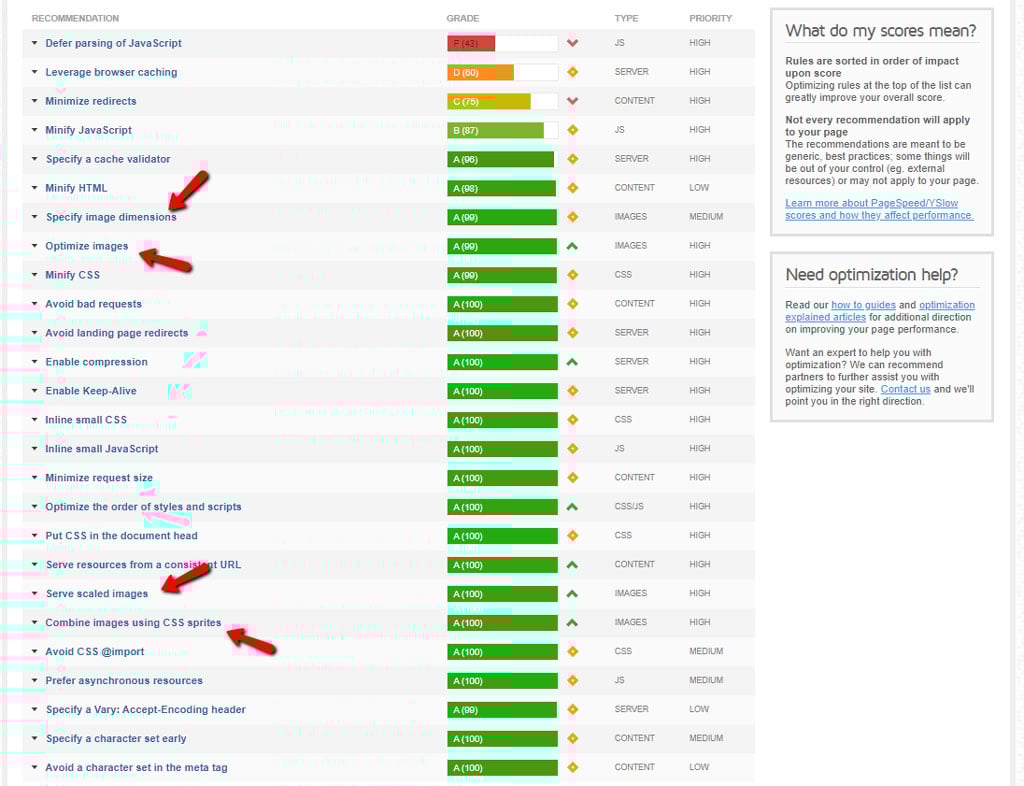The image size is (1024, 786).
Task: Open the how to guides link
Action: coord(864,305)
